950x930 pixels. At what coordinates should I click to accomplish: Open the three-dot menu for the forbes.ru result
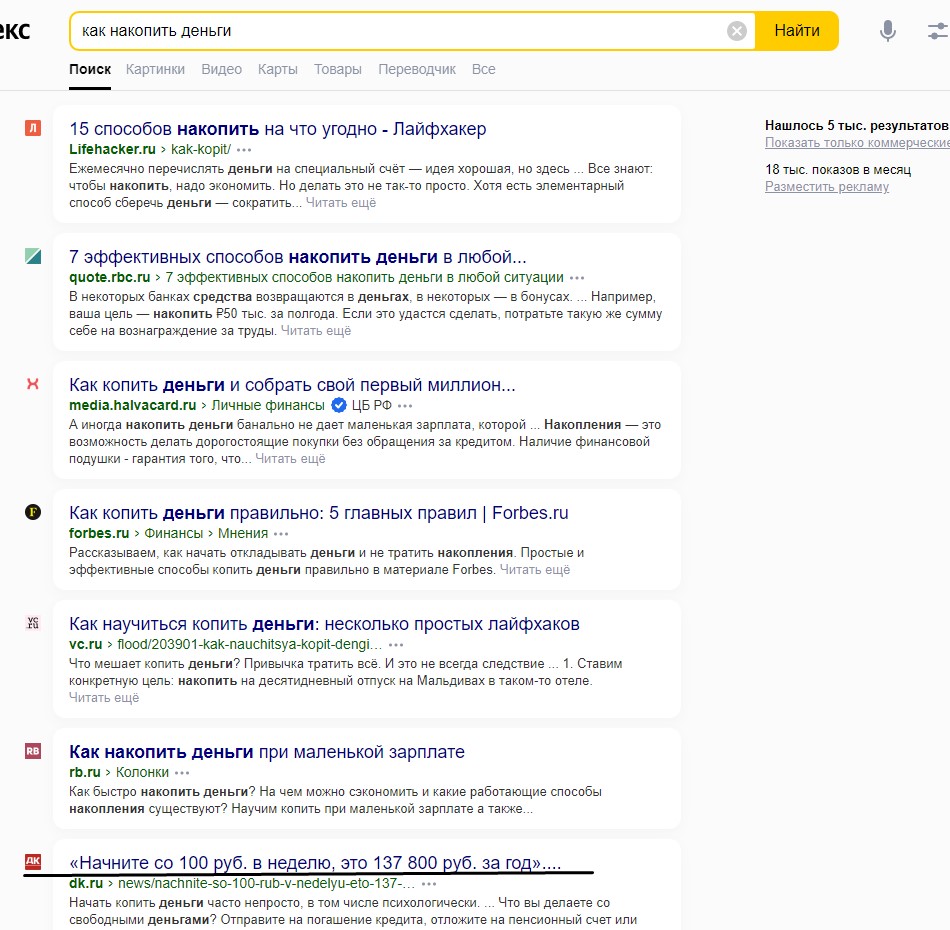[281, 534]
